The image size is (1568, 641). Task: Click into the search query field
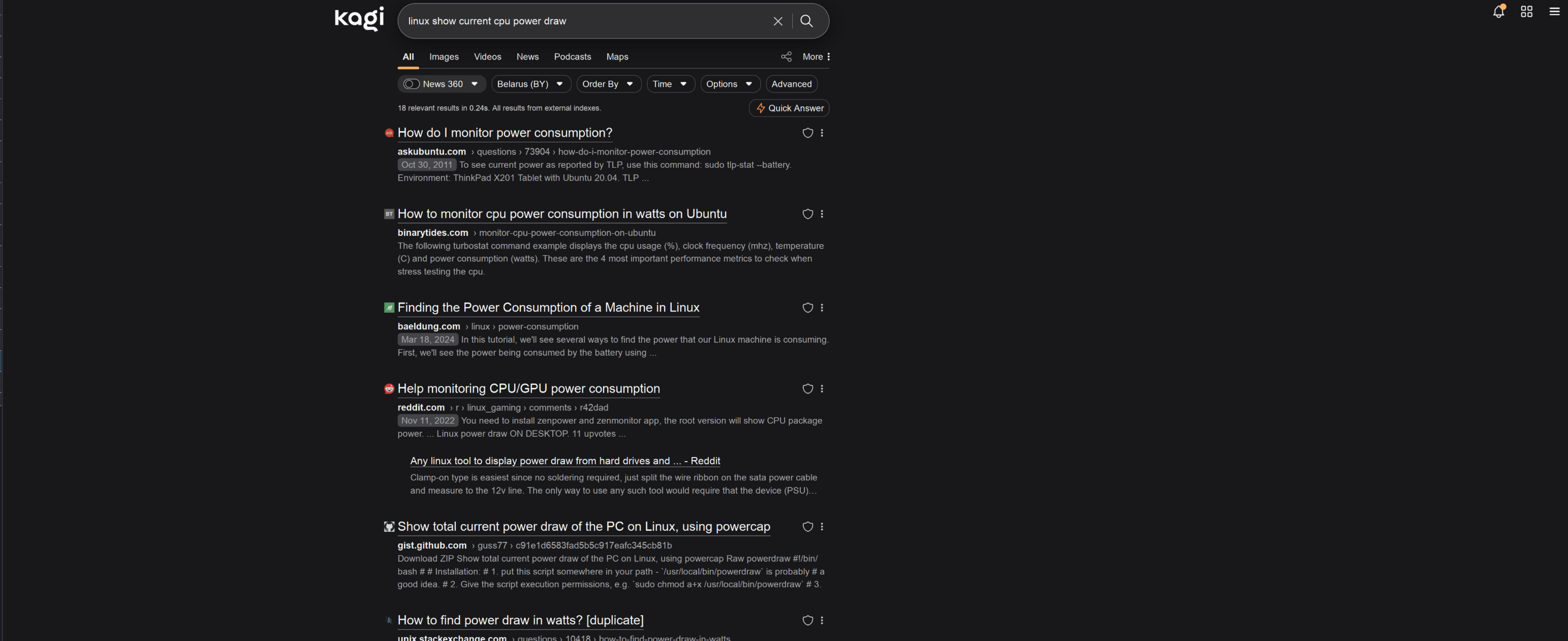click(578, 21)
